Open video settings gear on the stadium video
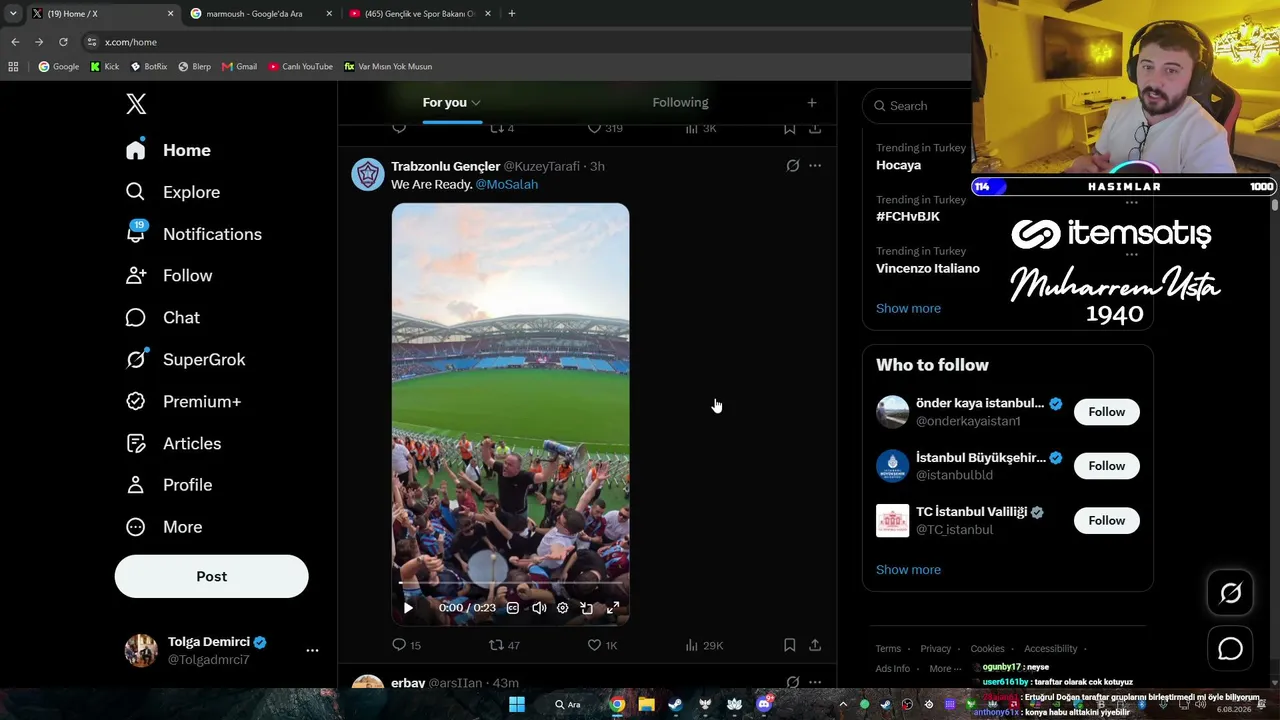The width and height of the screenshot is (1280, 720). pyautogui.click(x=562, y=607)
